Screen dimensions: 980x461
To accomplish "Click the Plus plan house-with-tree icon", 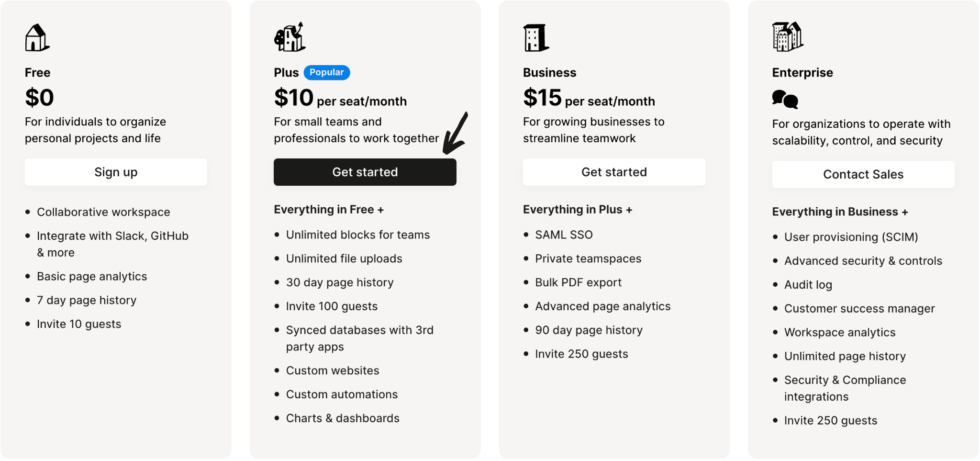I will point(289,38).
